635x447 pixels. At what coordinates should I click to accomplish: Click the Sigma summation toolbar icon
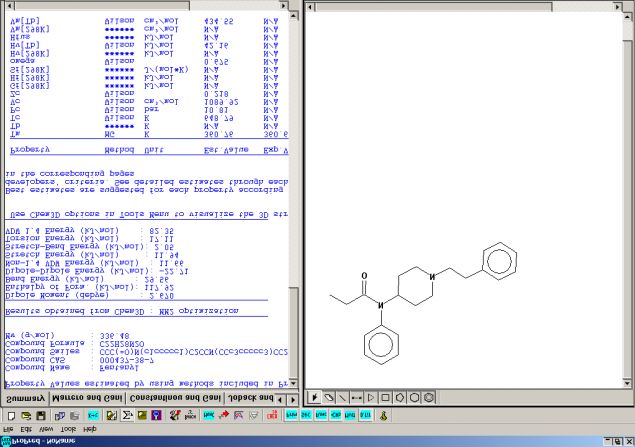[x=127, y=415]
